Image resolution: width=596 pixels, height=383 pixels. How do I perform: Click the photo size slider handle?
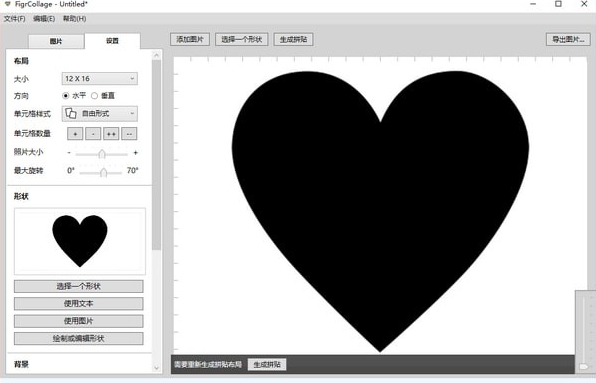[102, 154]
